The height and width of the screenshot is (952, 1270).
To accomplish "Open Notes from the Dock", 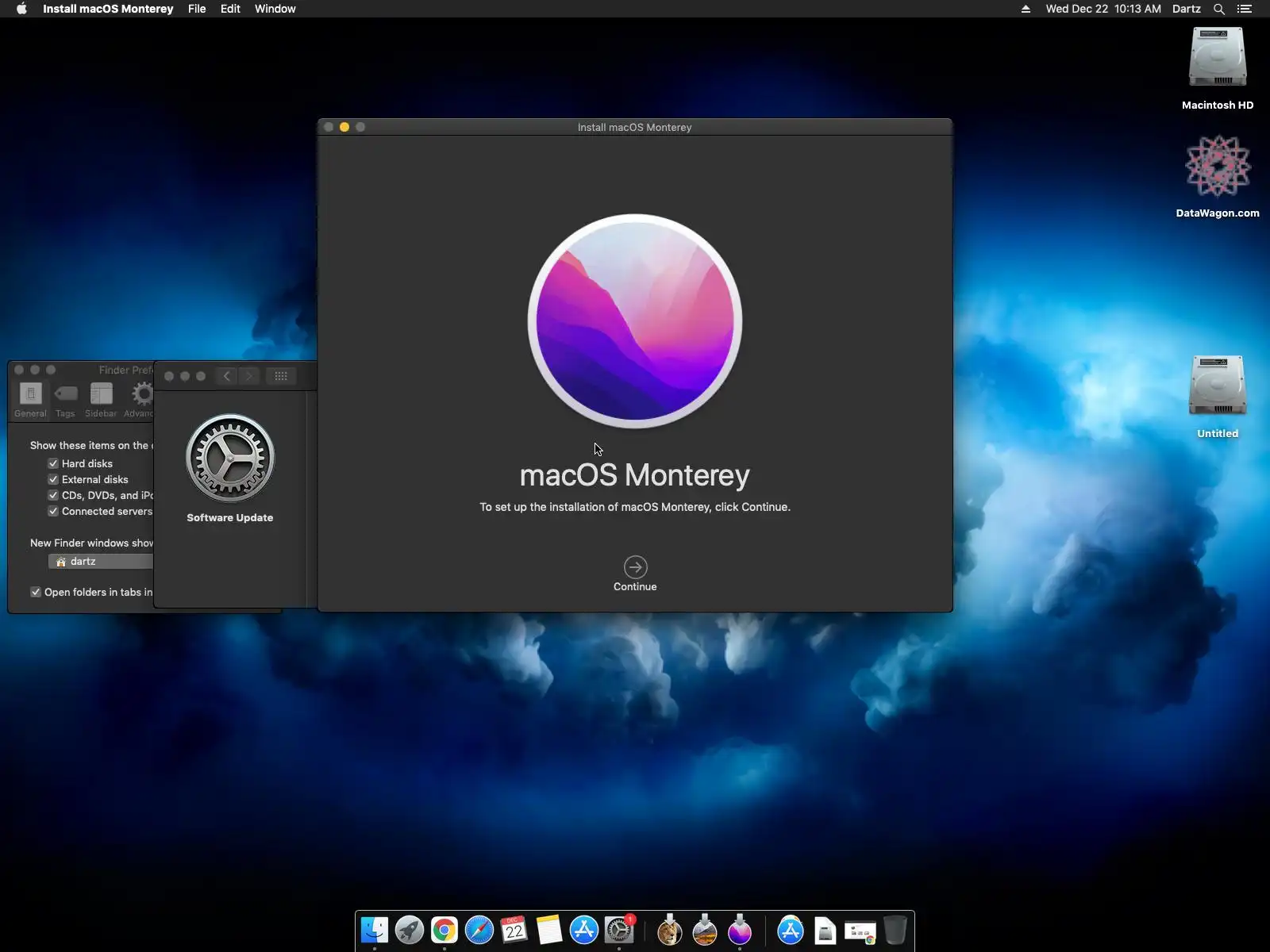I will click(x=549, y=930).
